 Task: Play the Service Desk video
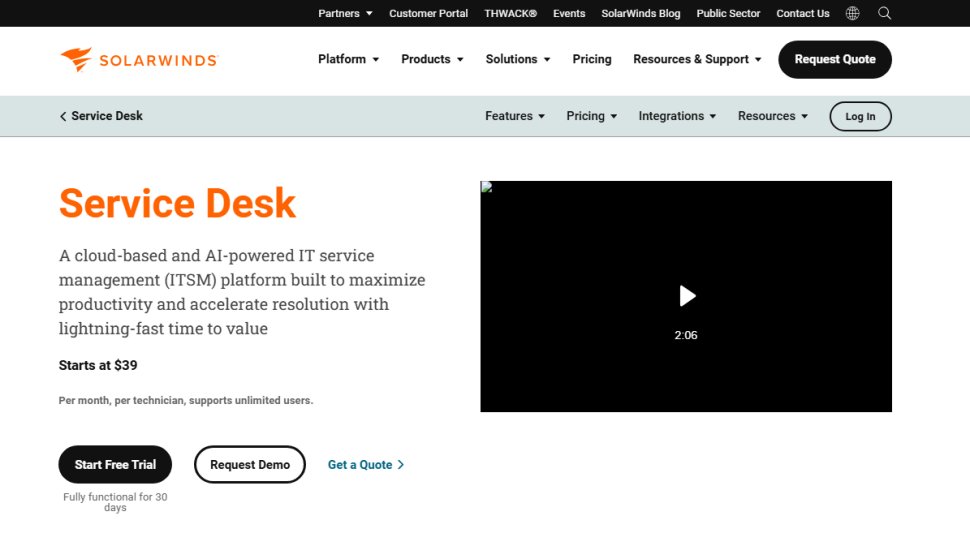click(x=687, y=296)
